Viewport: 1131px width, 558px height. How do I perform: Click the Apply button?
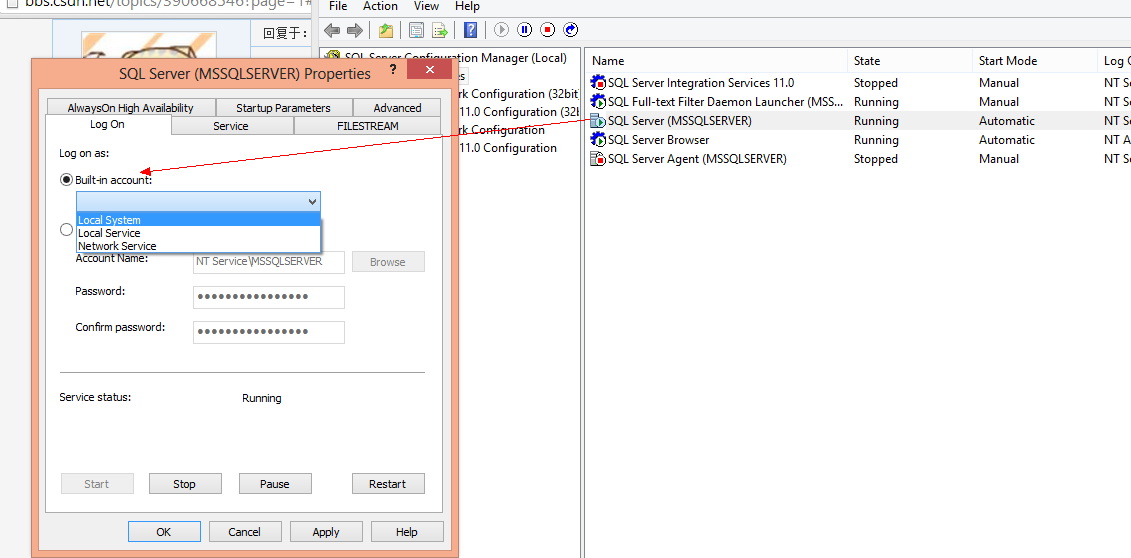coord(326,532)
